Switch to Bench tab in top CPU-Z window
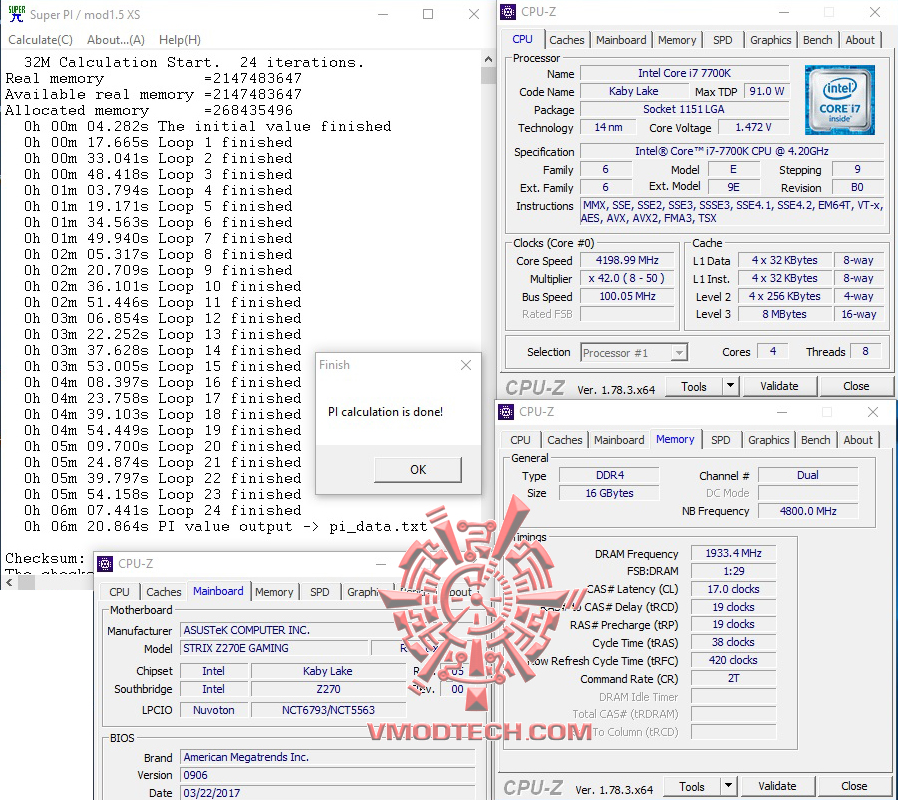The width and height of the screenshot is (898, 800). click(817, 40)
